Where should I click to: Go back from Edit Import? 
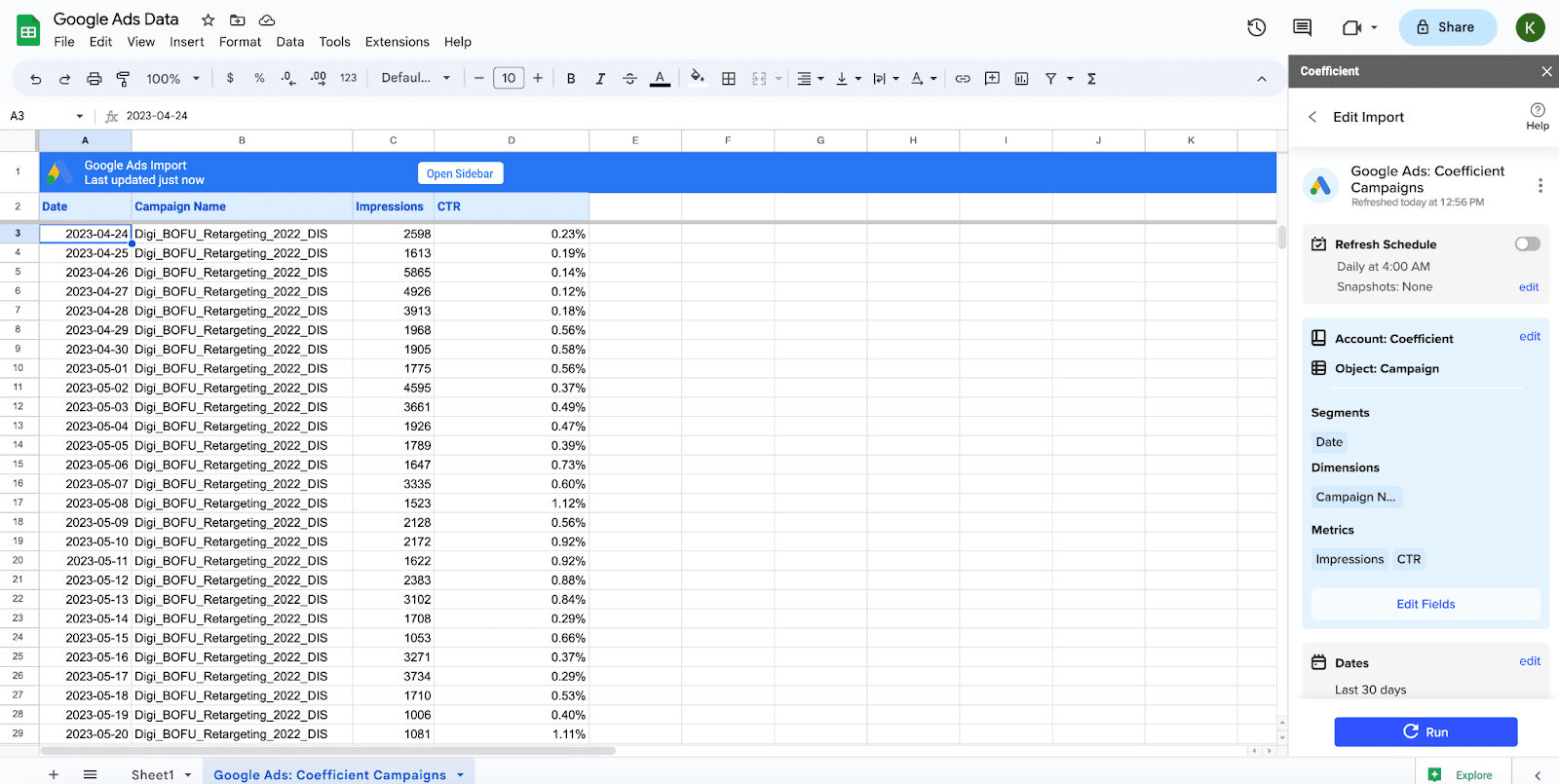pyautogui.click(x=1312, y=117)
